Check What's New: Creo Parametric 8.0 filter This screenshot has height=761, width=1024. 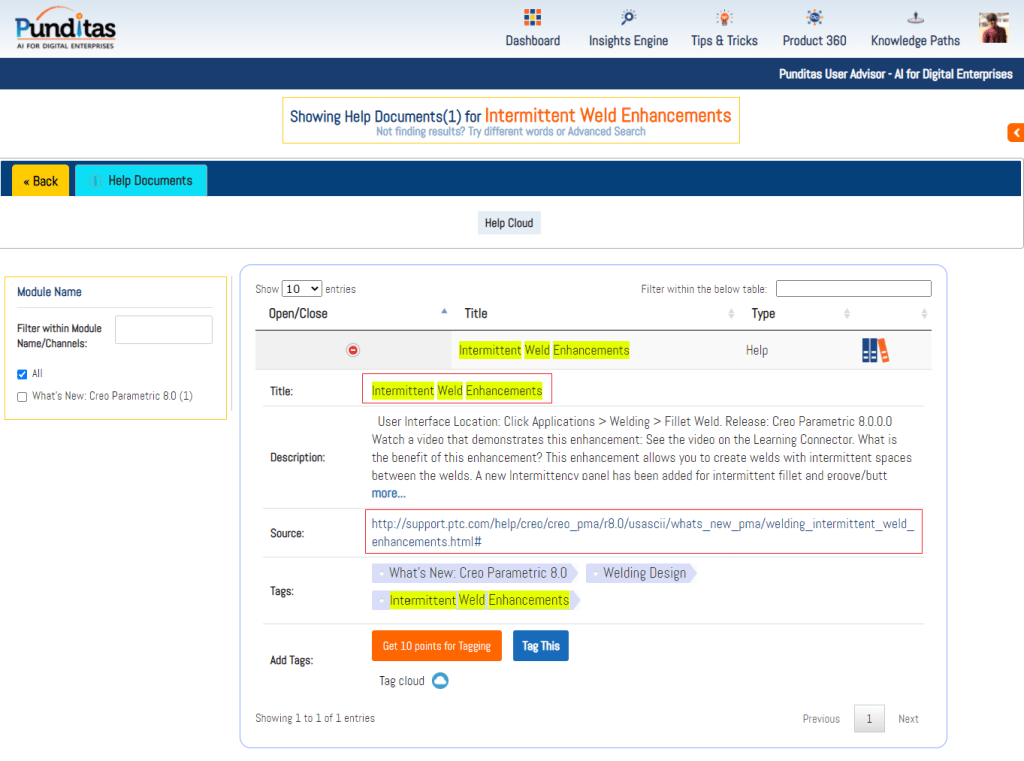click(x=22, y=397)
